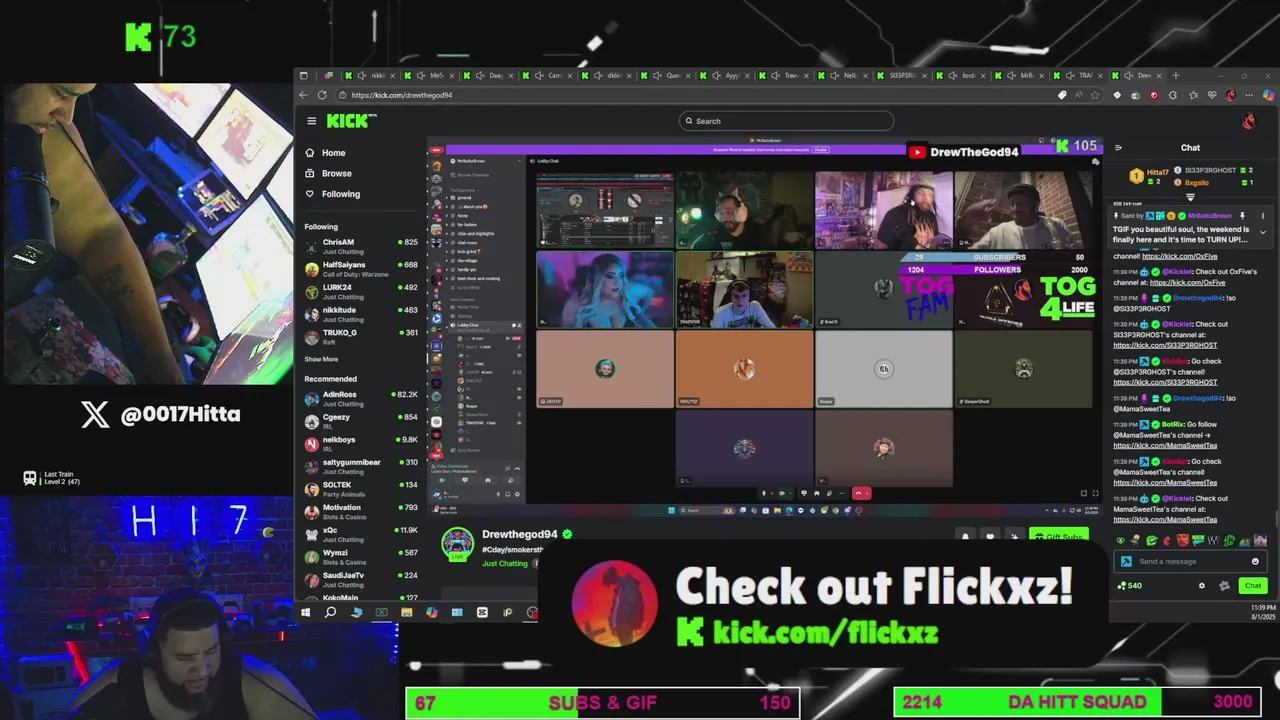Open Wymzi in Recommended list

point(361,557)
